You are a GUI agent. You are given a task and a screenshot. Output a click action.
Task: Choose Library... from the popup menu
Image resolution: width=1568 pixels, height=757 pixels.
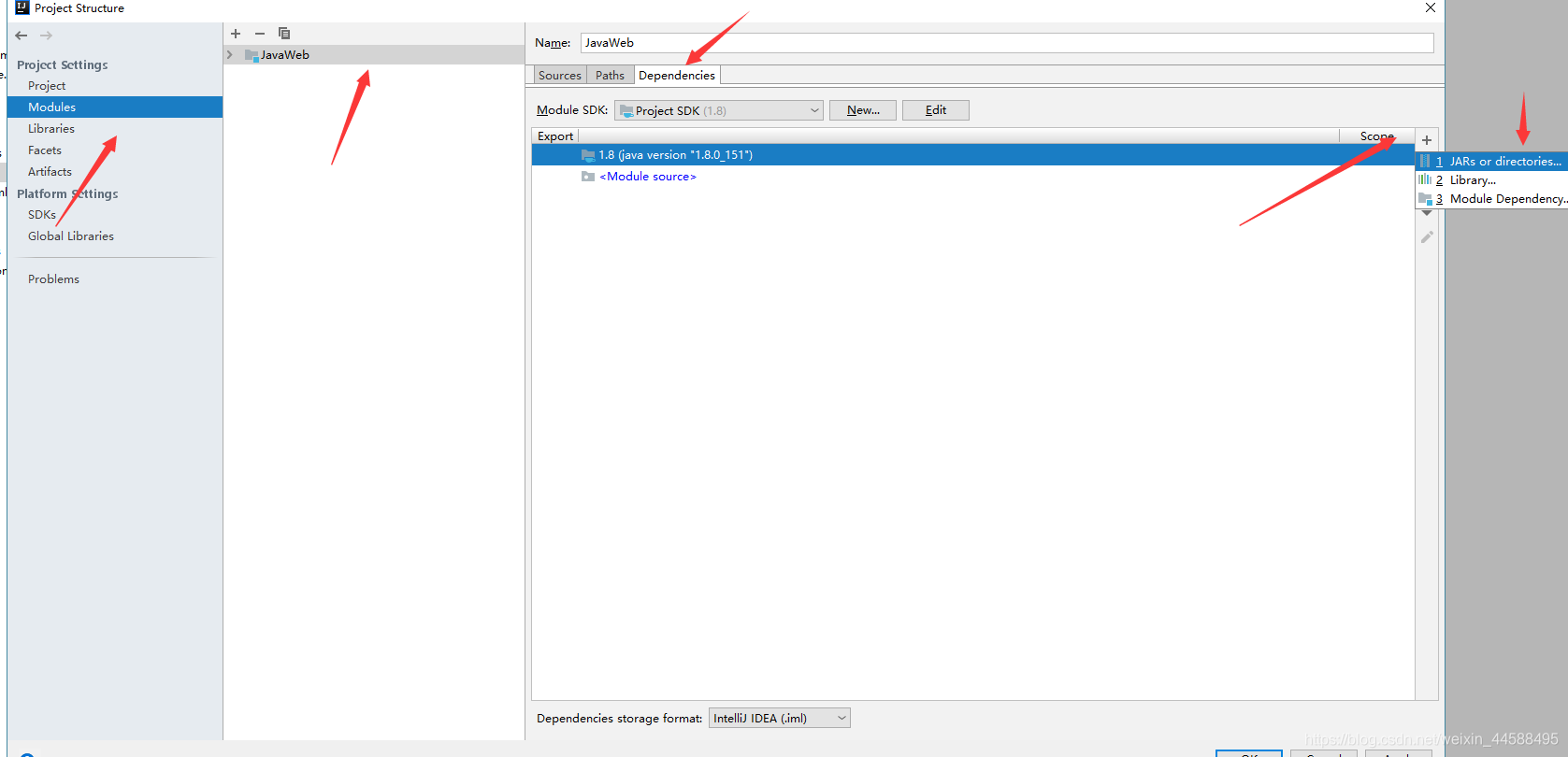[x=1492, y=180]
